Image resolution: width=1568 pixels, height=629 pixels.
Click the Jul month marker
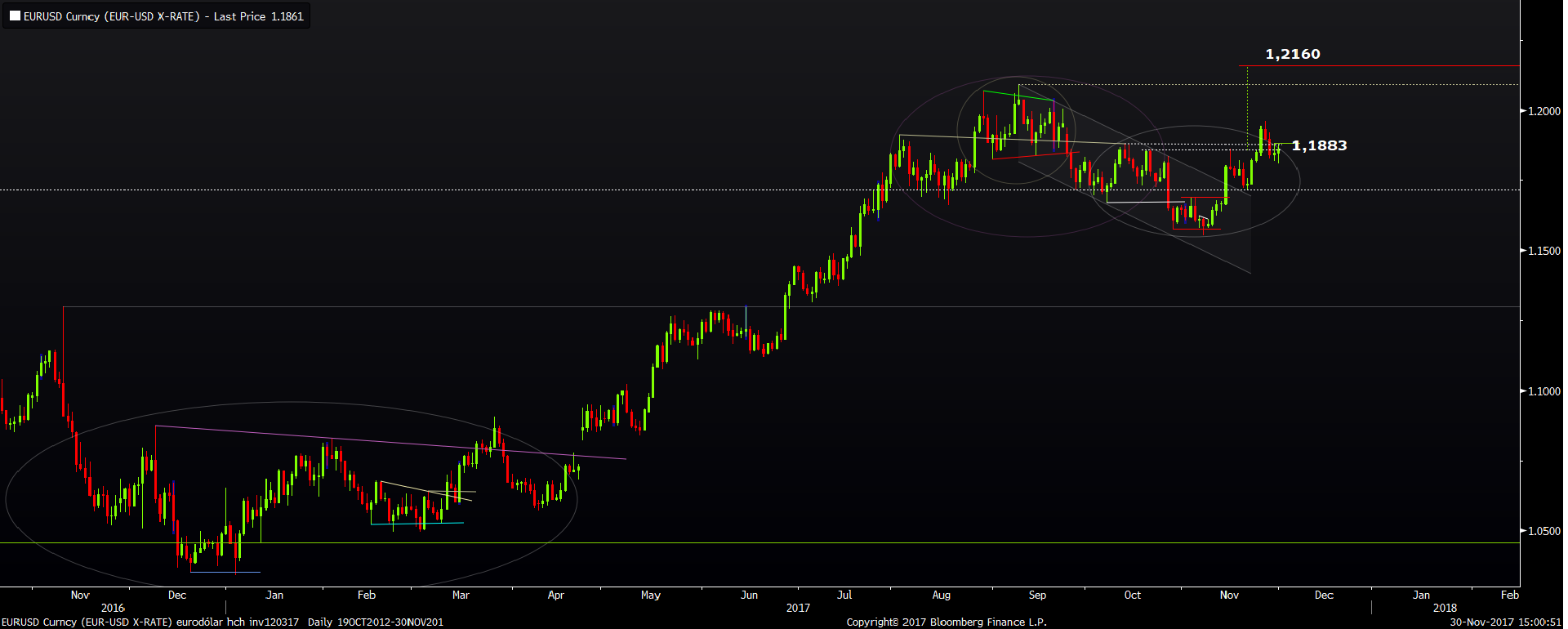pyautogui.click(x=844, y=595)
